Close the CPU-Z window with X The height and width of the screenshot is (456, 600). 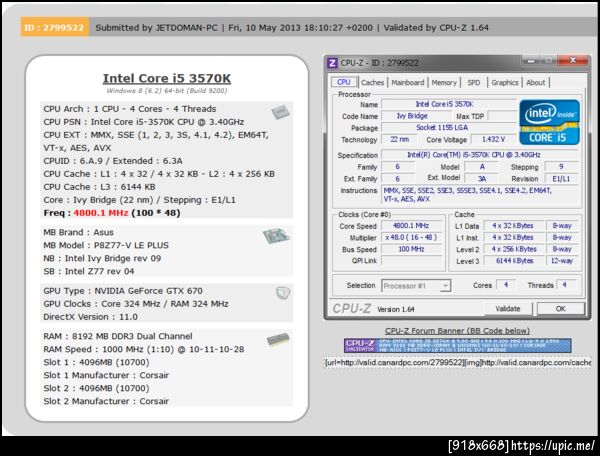point(572,60)
